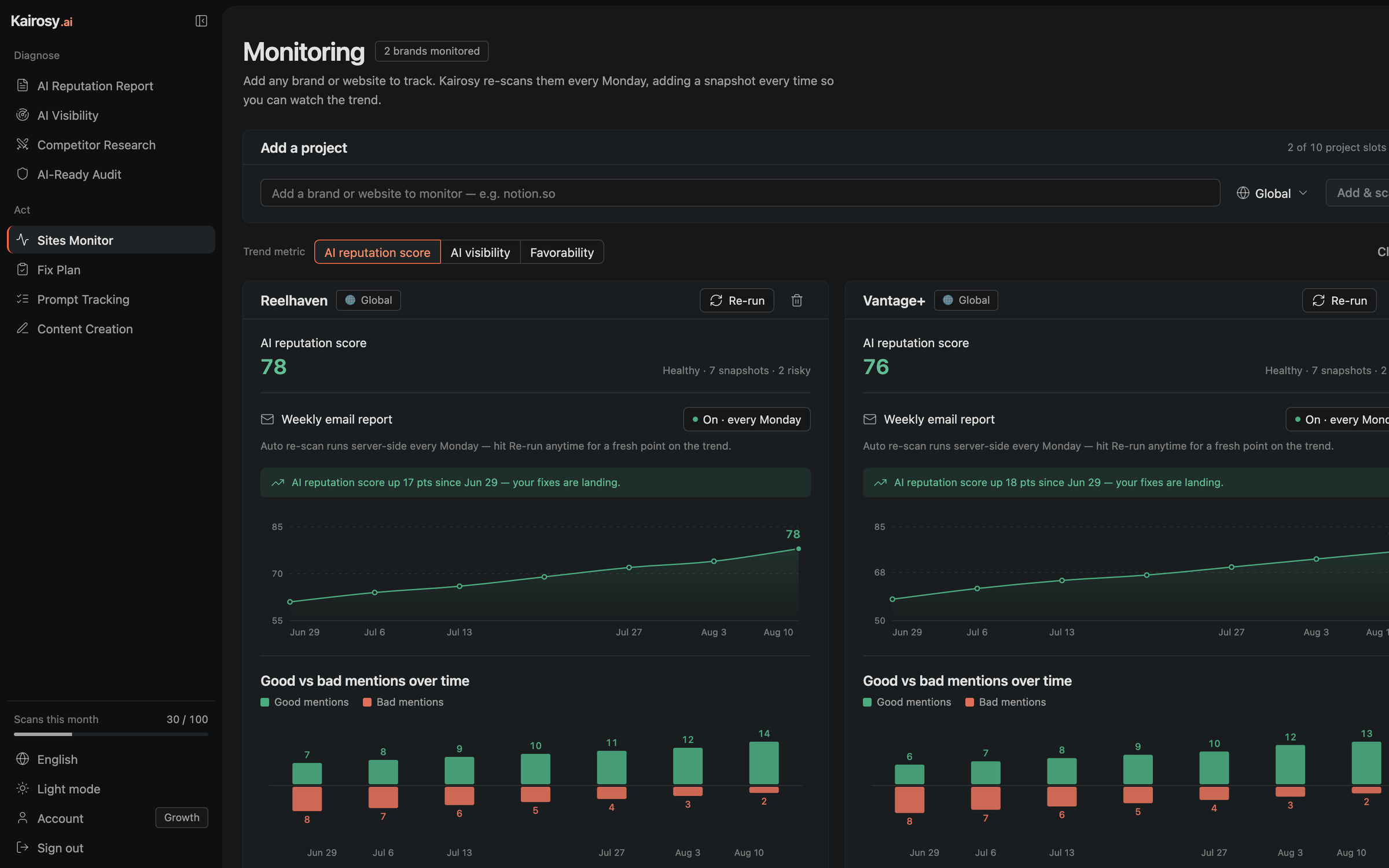Click the English language globe icon
The height and width of the screenshot is (868, 1389).
coord(23,759)
